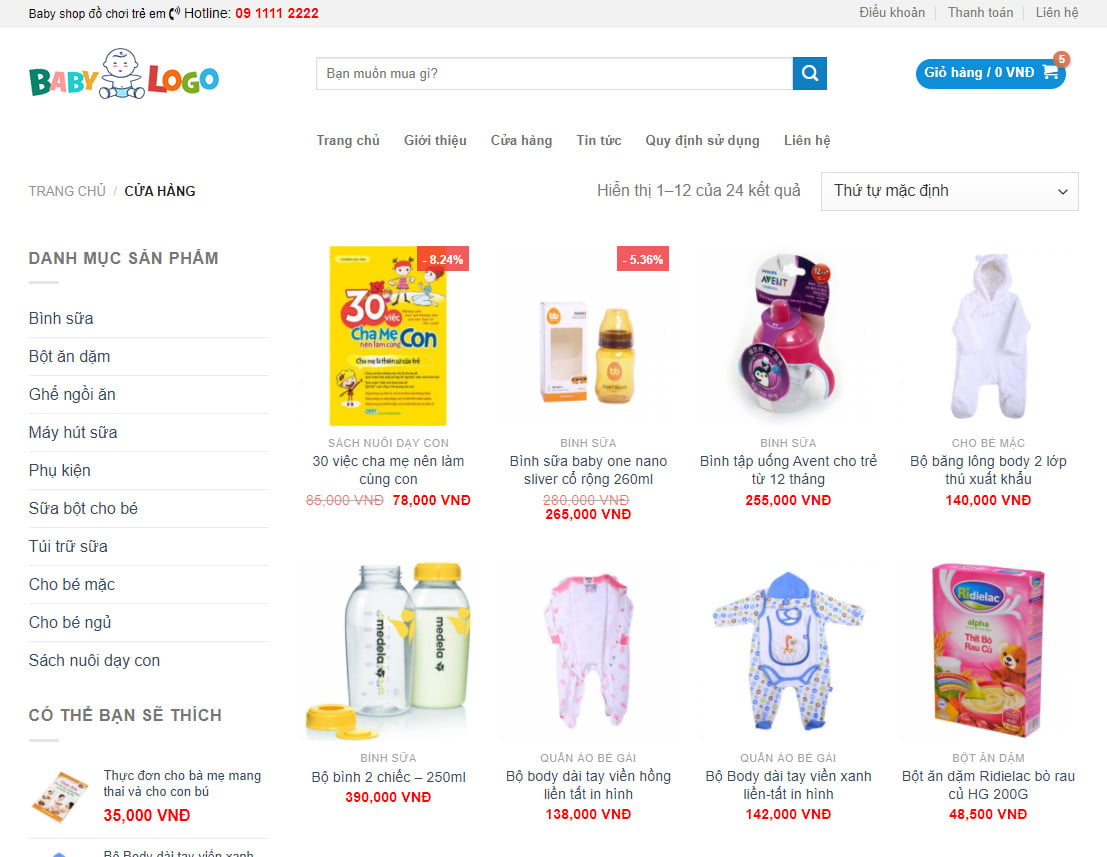Click the hotline phone icon
This screenshot has height=857, width=1107.
(x=174, y=13)
